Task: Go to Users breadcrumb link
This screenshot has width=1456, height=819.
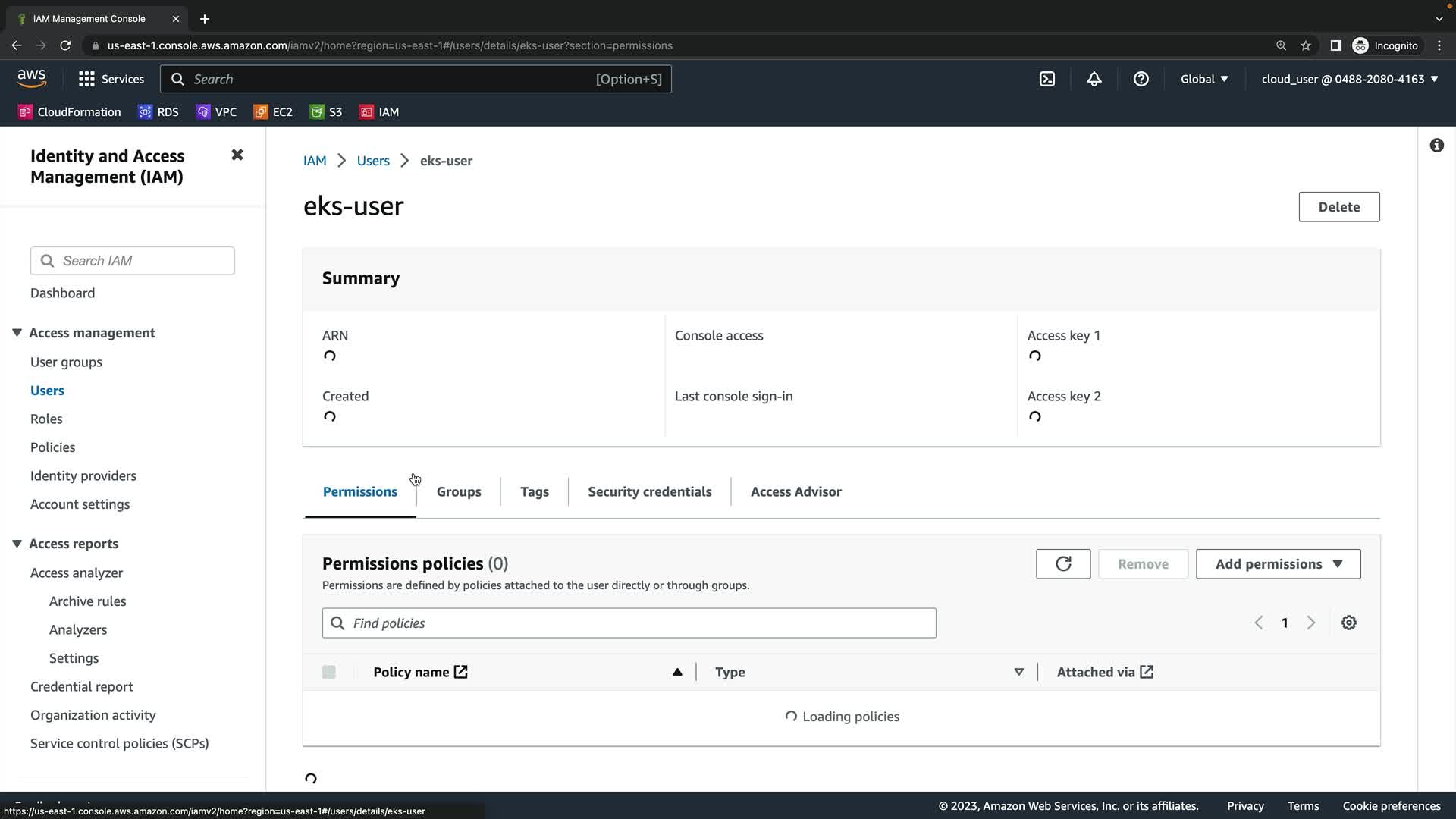Action: pyautogui.click(x=372, y=161)
